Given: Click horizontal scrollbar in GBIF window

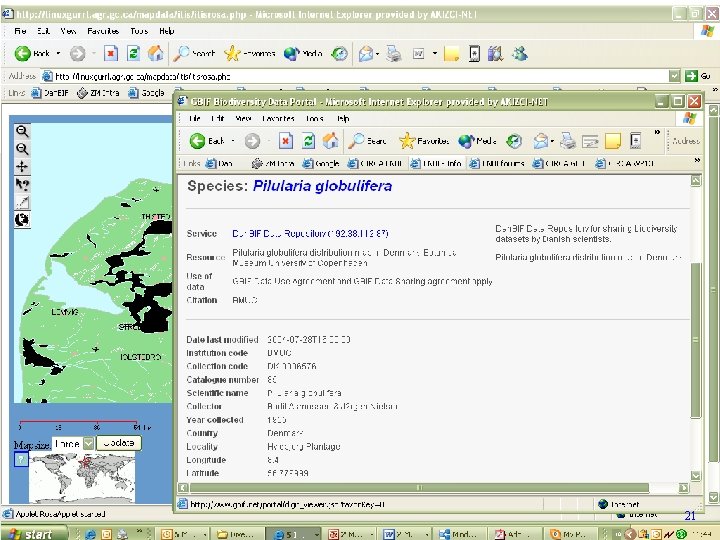Looking at the screenshot, I should pyautogui.click(x=419, y=487).
